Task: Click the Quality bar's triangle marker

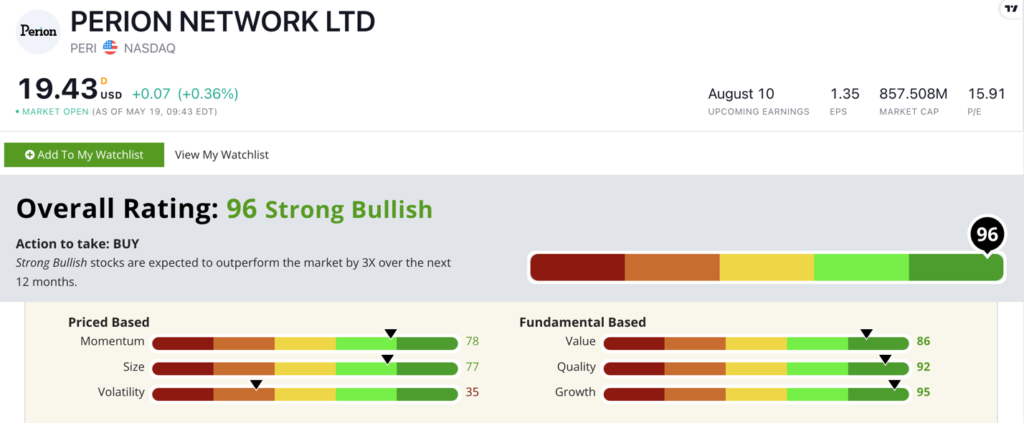Action: [x=885, y=358]
